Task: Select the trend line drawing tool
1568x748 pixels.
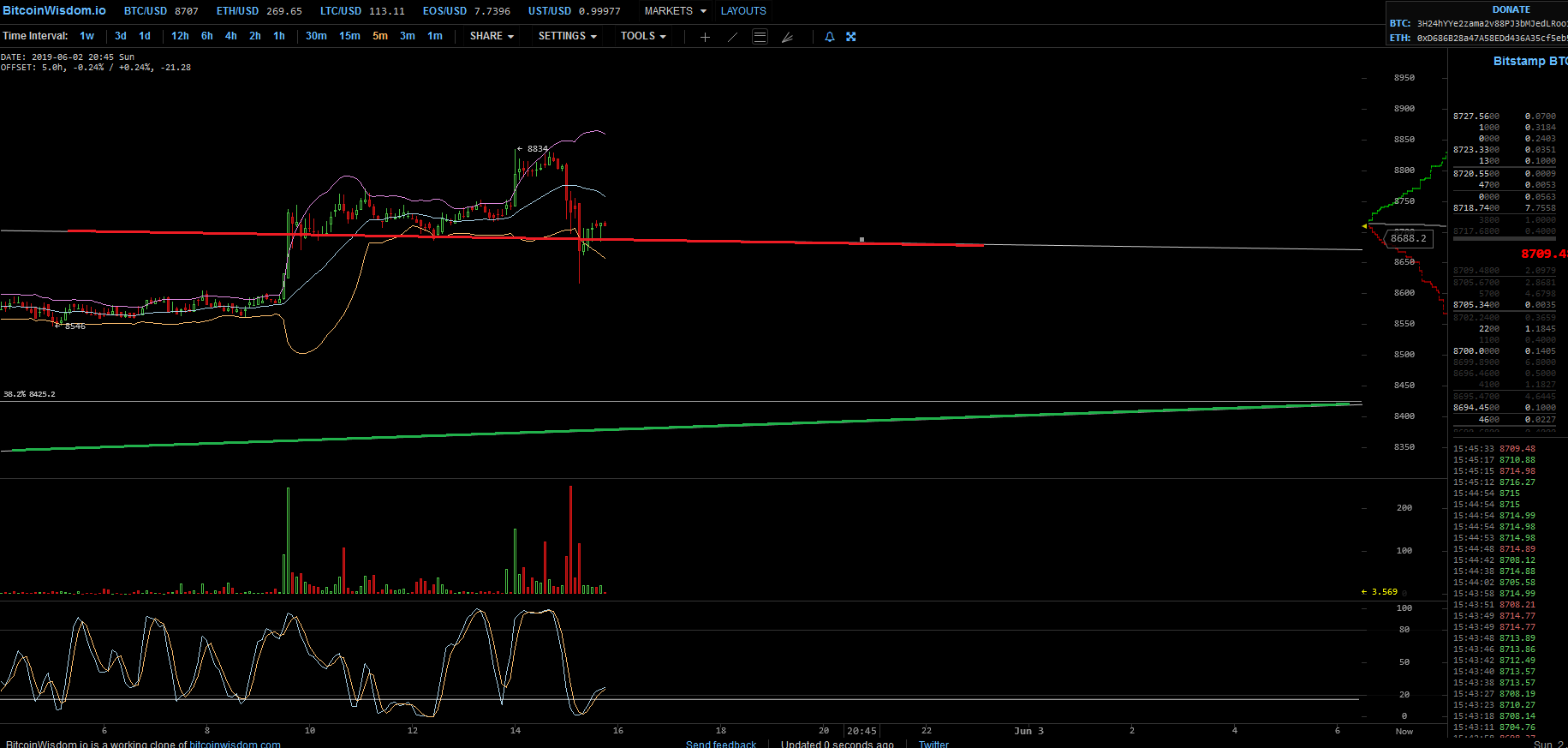Action: tap(732, 37)
